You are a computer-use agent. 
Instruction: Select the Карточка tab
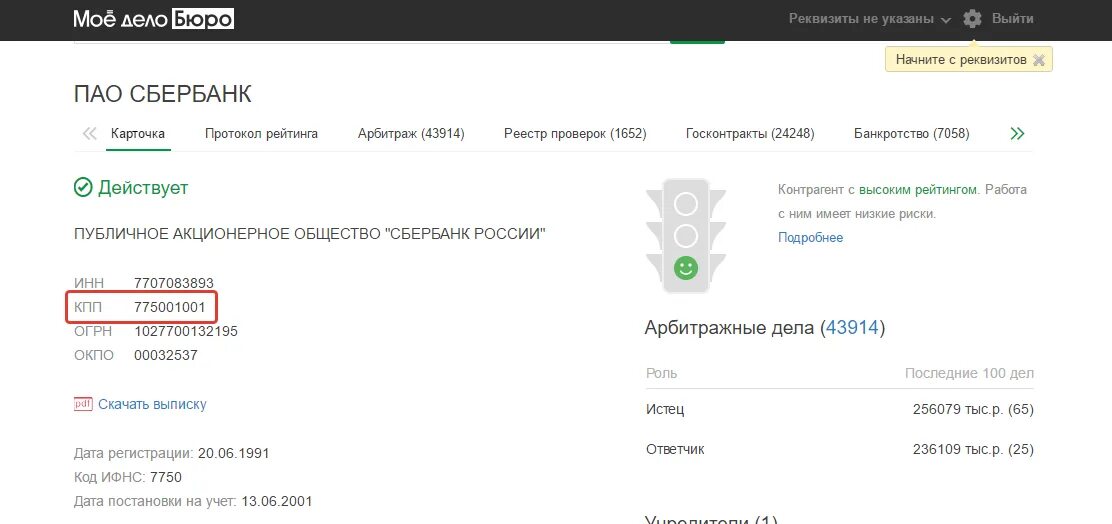click(x=138, y=133)
